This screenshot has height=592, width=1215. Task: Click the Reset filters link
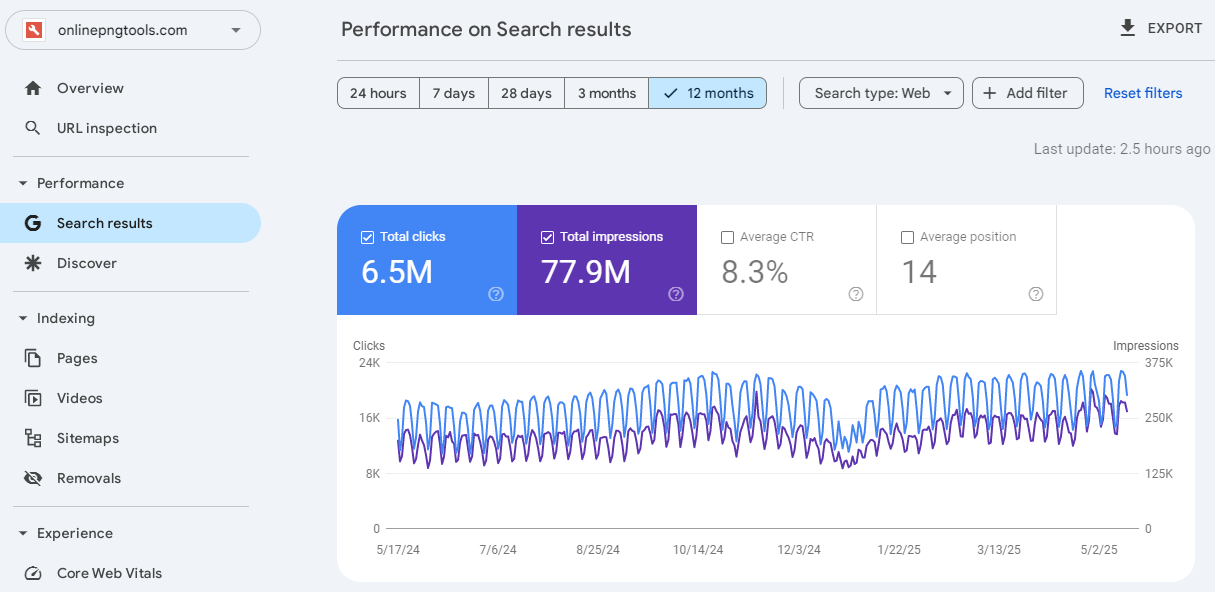tap(1143, 93)
